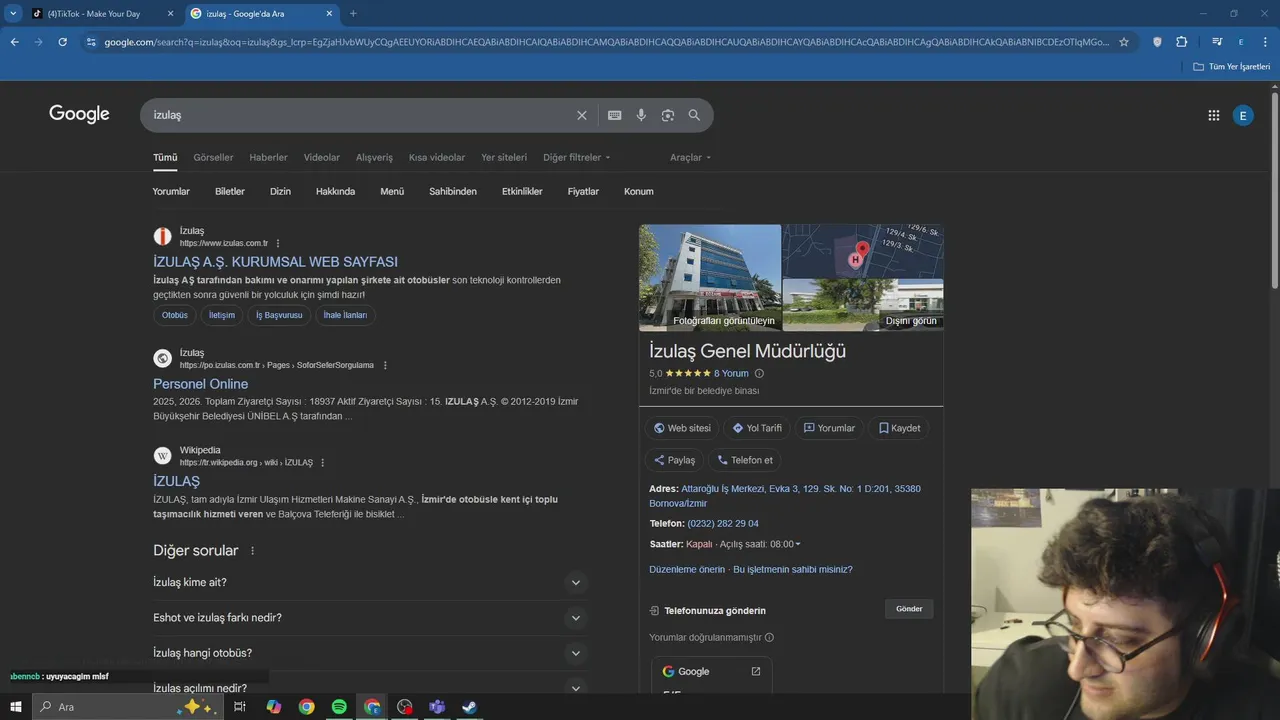Switch to the Görseller tab
The width and height of the screenshot is (1280, 720).
coord(213,157)
